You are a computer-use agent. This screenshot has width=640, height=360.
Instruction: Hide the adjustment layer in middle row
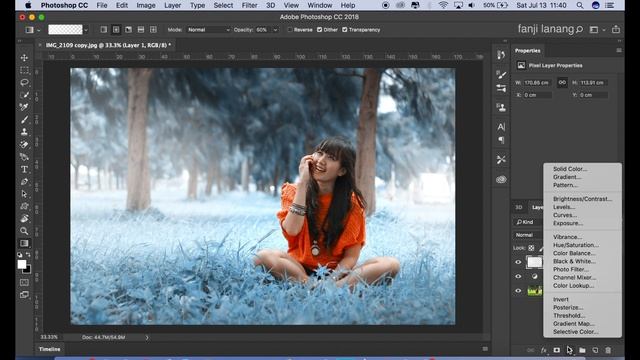pyautogui.click(x=518, y=276)
